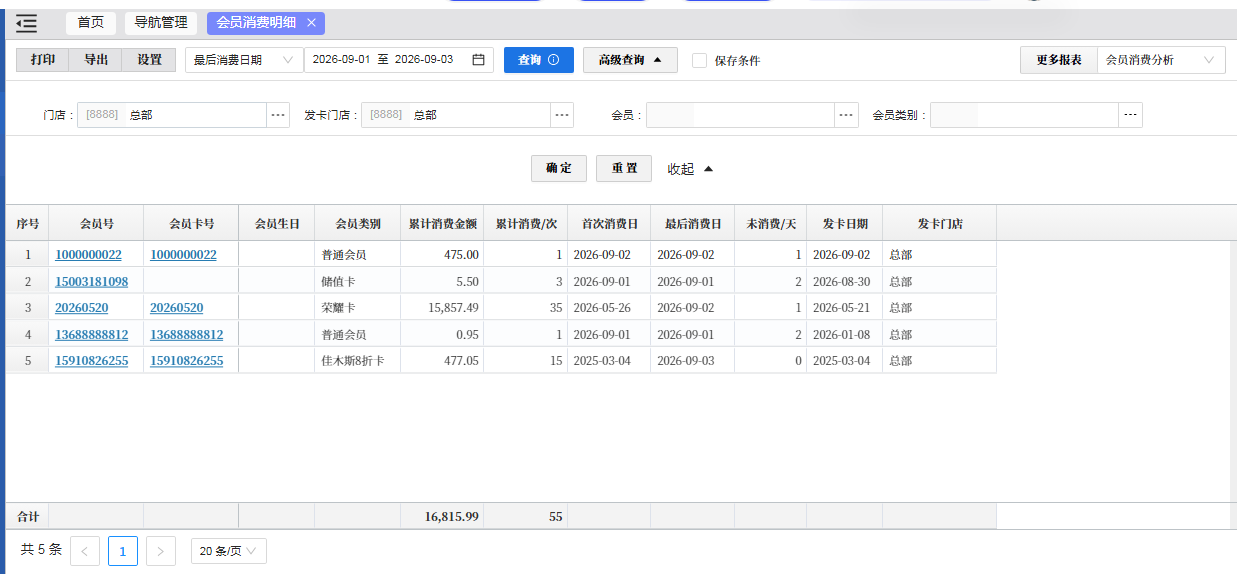This screenshot has width=1237, height=574.
Task: Click the 累计消费金额 column header
Action: [442, 224]
